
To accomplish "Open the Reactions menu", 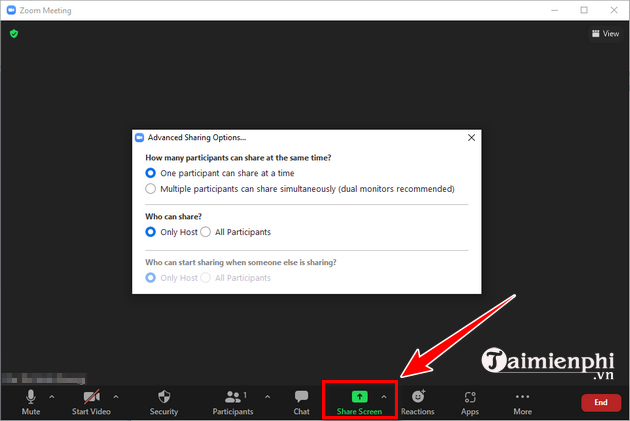I will 417,401.
